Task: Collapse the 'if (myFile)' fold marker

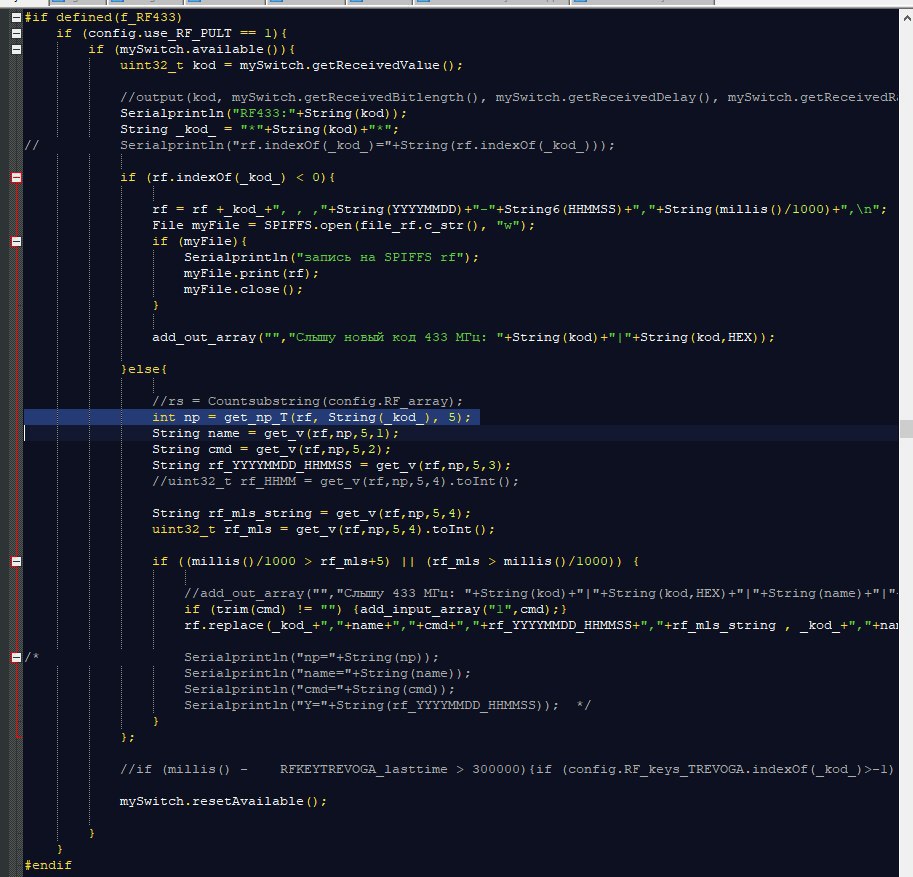Action: coord(16,242)
